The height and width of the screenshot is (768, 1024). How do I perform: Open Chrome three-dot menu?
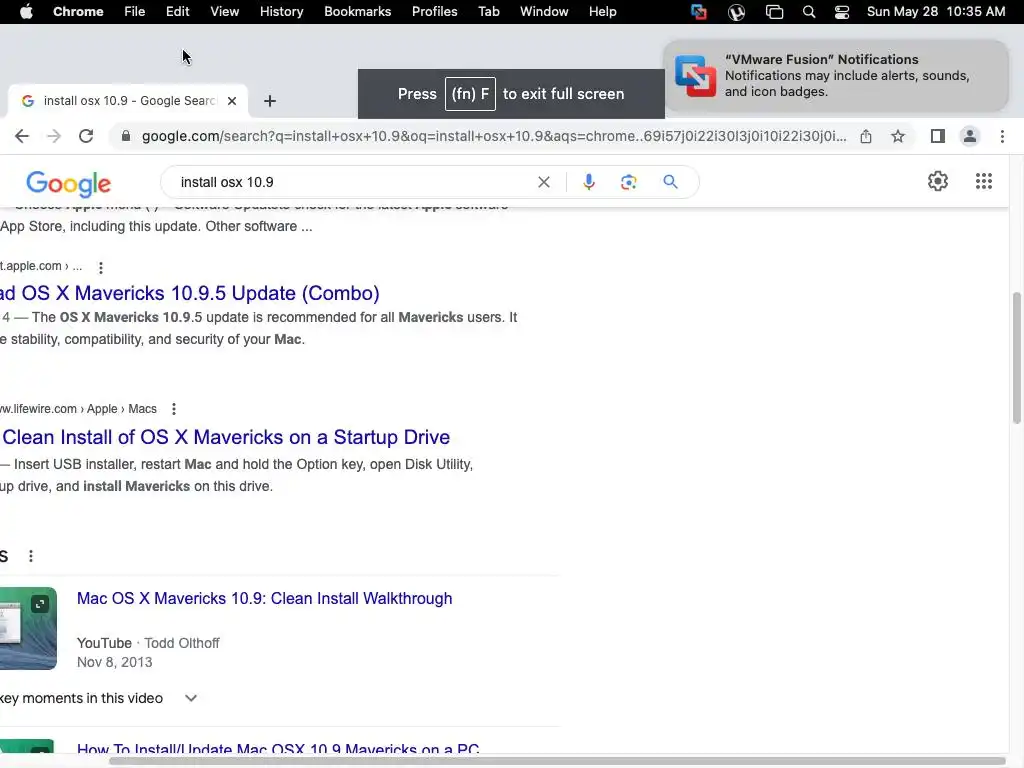coord(1002,136)
